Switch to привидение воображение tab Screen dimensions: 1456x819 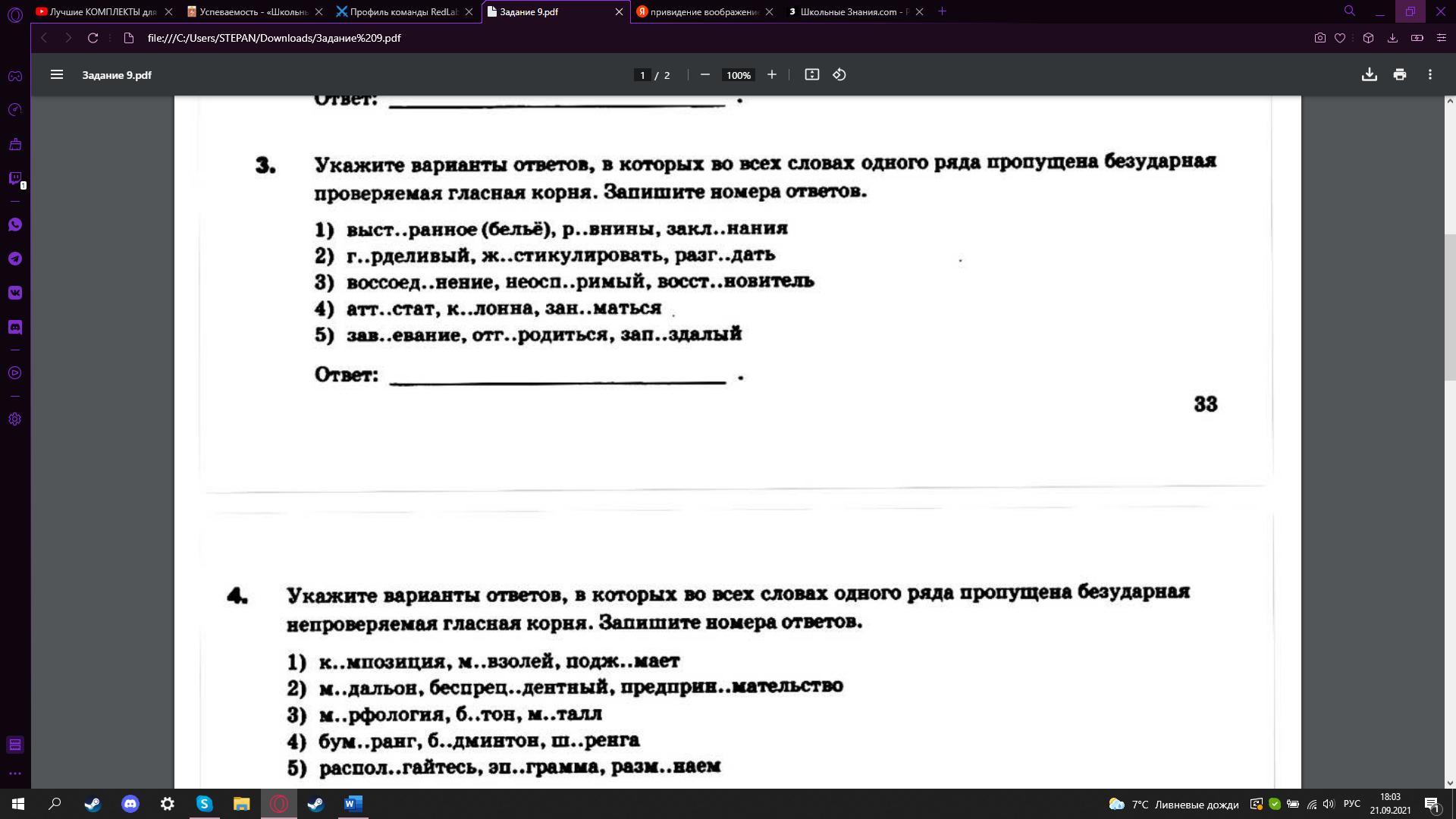705,12
